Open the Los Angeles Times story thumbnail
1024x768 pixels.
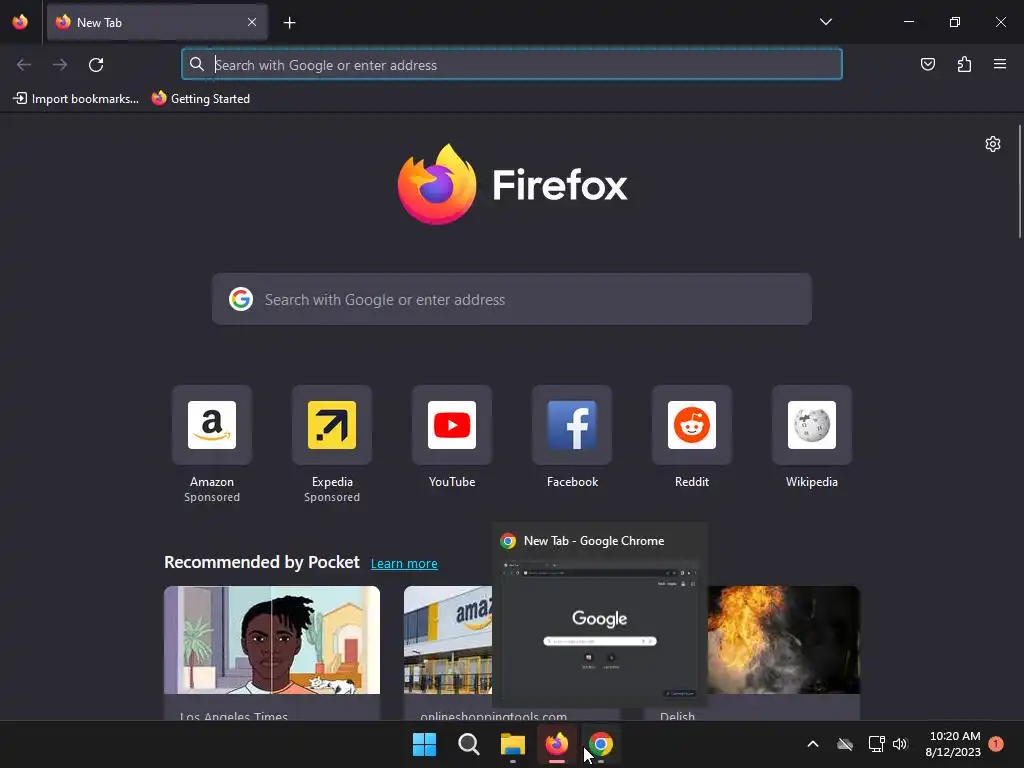click(272, 640)
